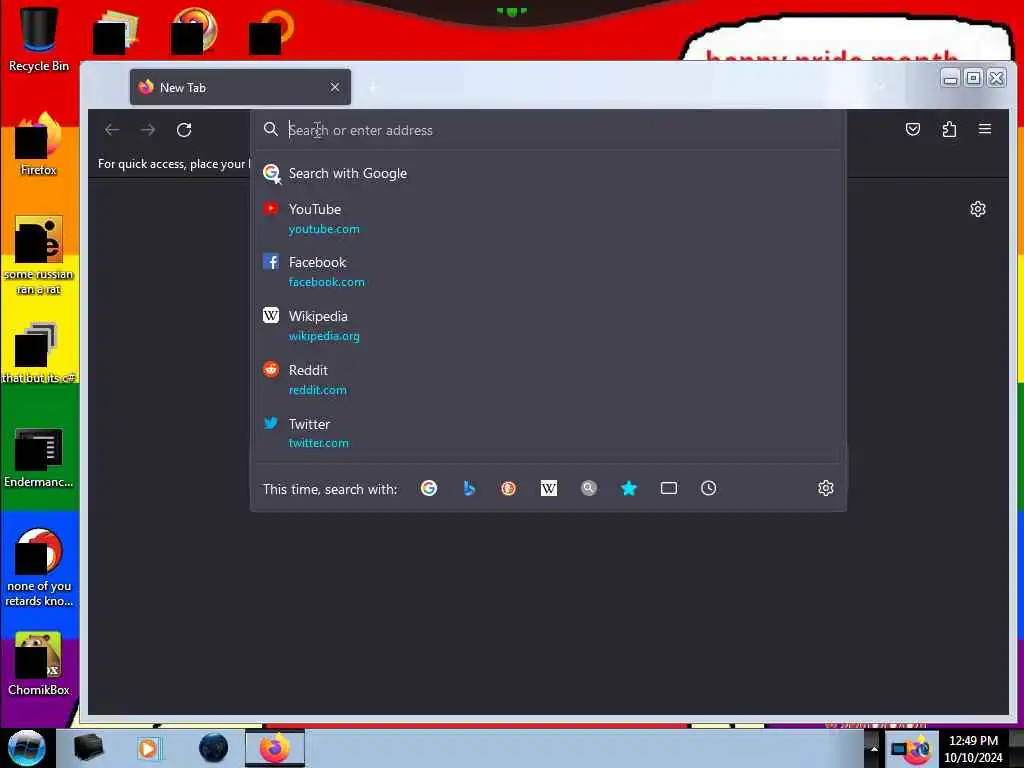Open the Windows Start orb
The height and width of the screenshot is (768, 1024).
[x=26, y=748]
